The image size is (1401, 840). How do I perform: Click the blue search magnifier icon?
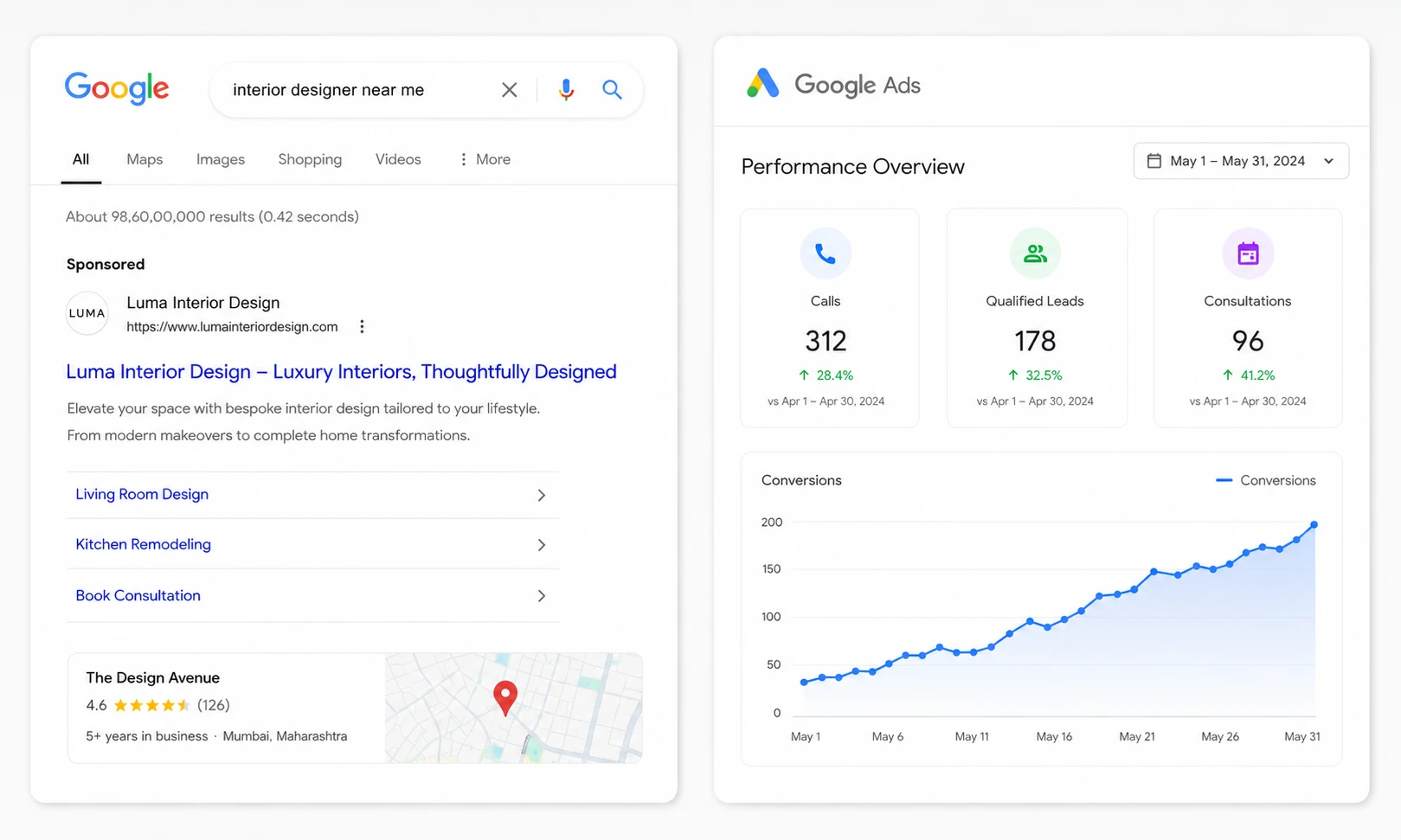pyautogui.click(x=612, y=90)
